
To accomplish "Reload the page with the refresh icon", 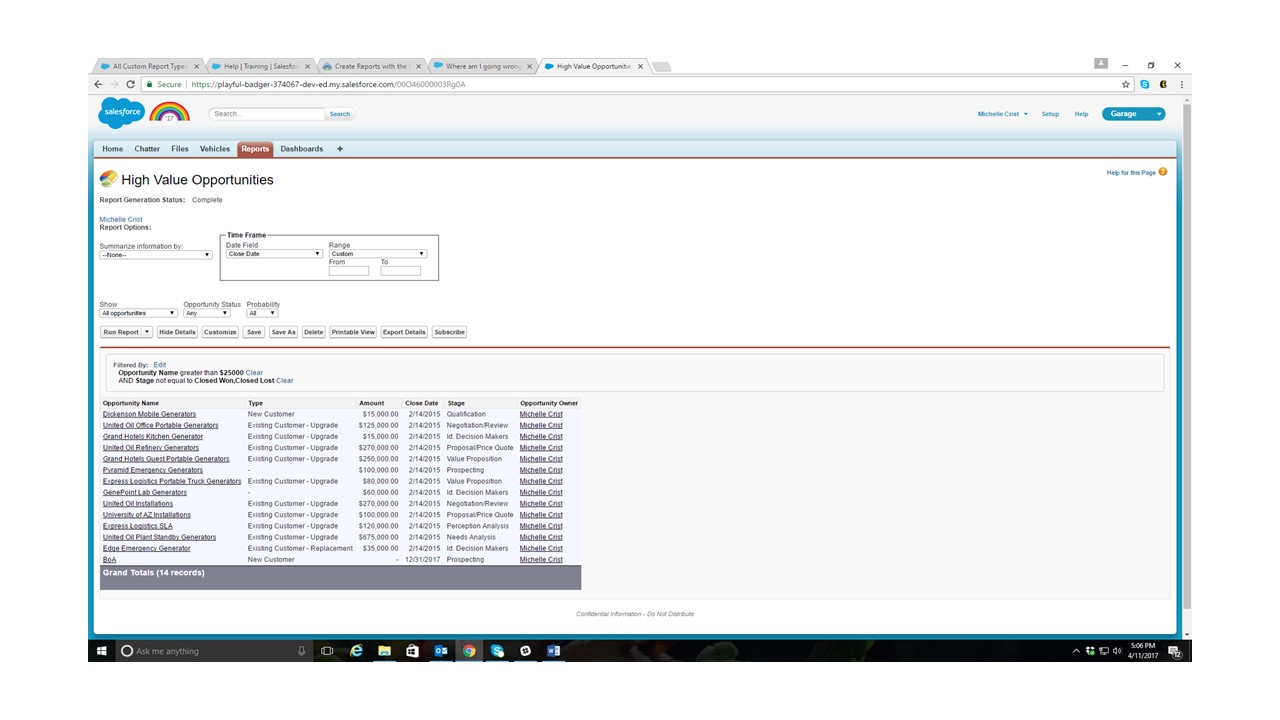I will point(131,84).
